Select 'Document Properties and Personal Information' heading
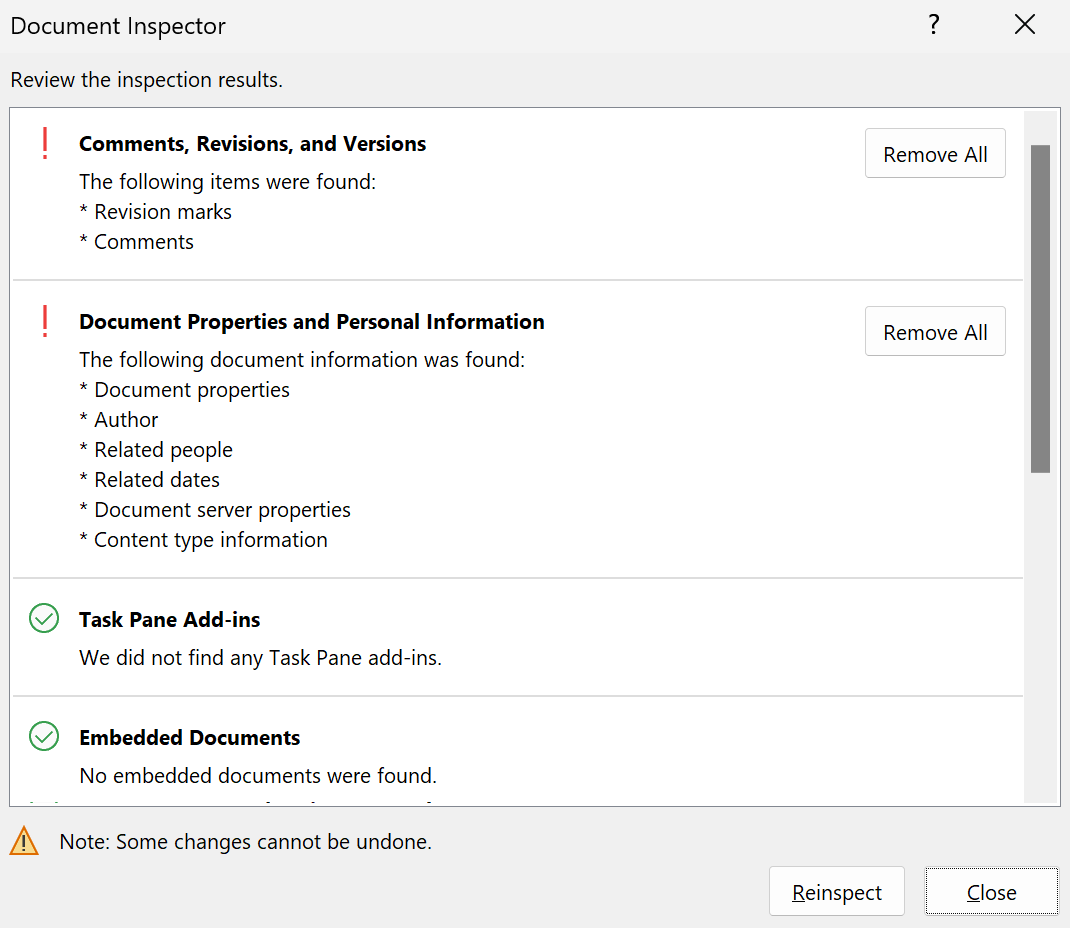 (312, 321)
